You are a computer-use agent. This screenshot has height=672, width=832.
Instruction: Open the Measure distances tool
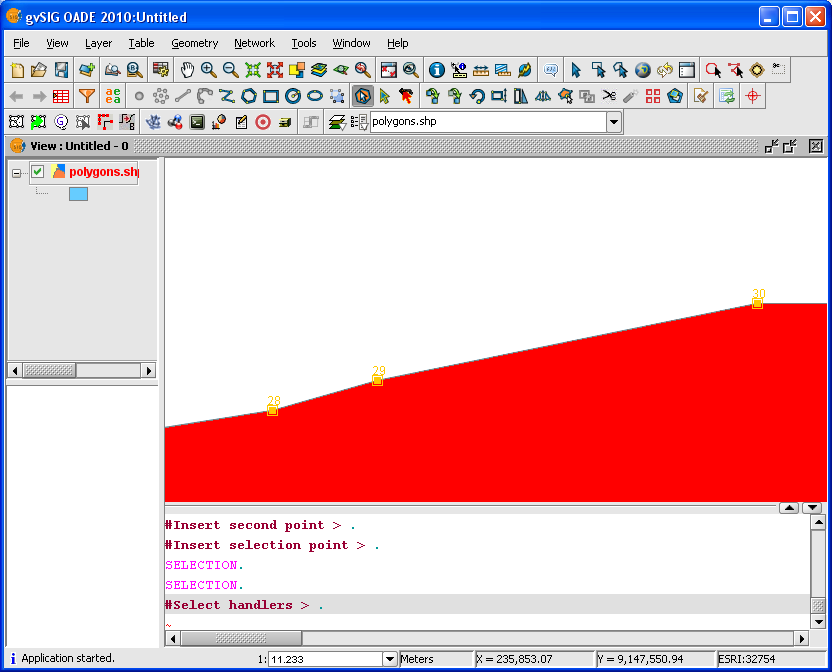pos(481,70)
